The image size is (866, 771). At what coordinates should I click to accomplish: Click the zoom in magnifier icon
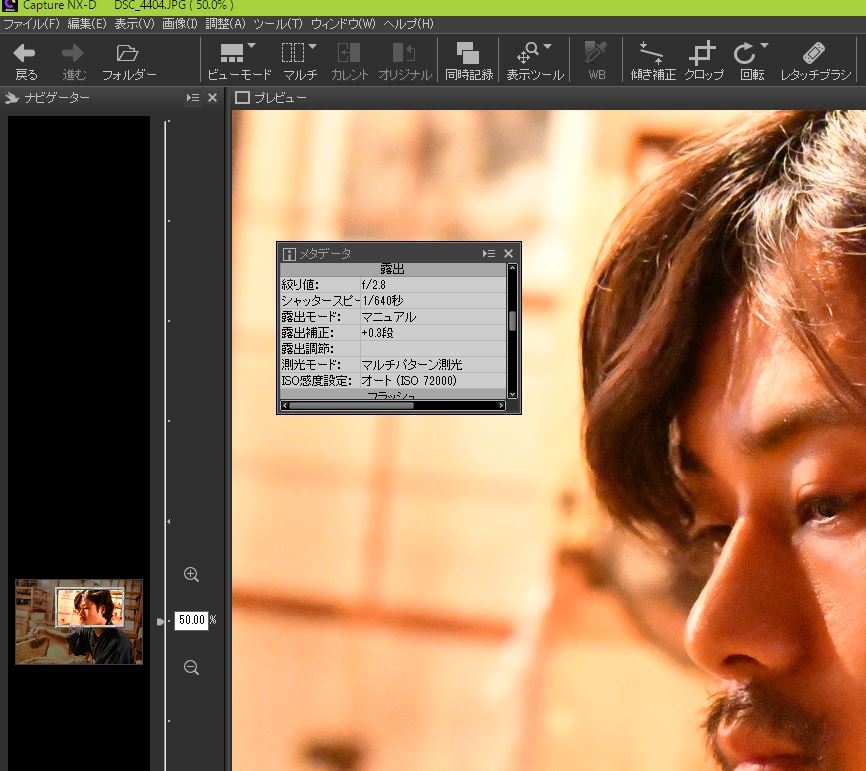pos(192,575)
